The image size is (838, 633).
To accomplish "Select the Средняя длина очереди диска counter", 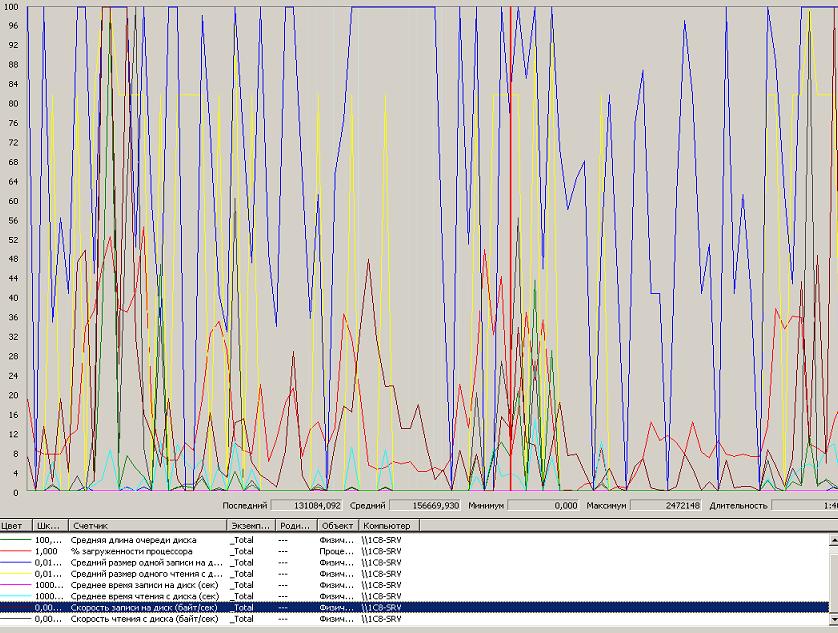I will pyautogui.click(x=133, y=539).
